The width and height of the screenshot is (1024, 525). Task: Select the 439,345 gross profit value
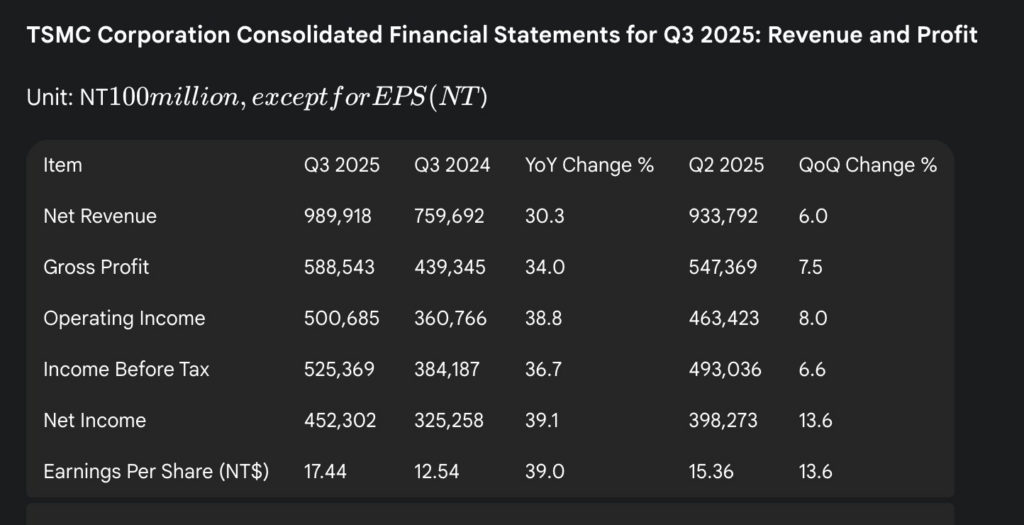pyautogui.click(x=449, y=267)
